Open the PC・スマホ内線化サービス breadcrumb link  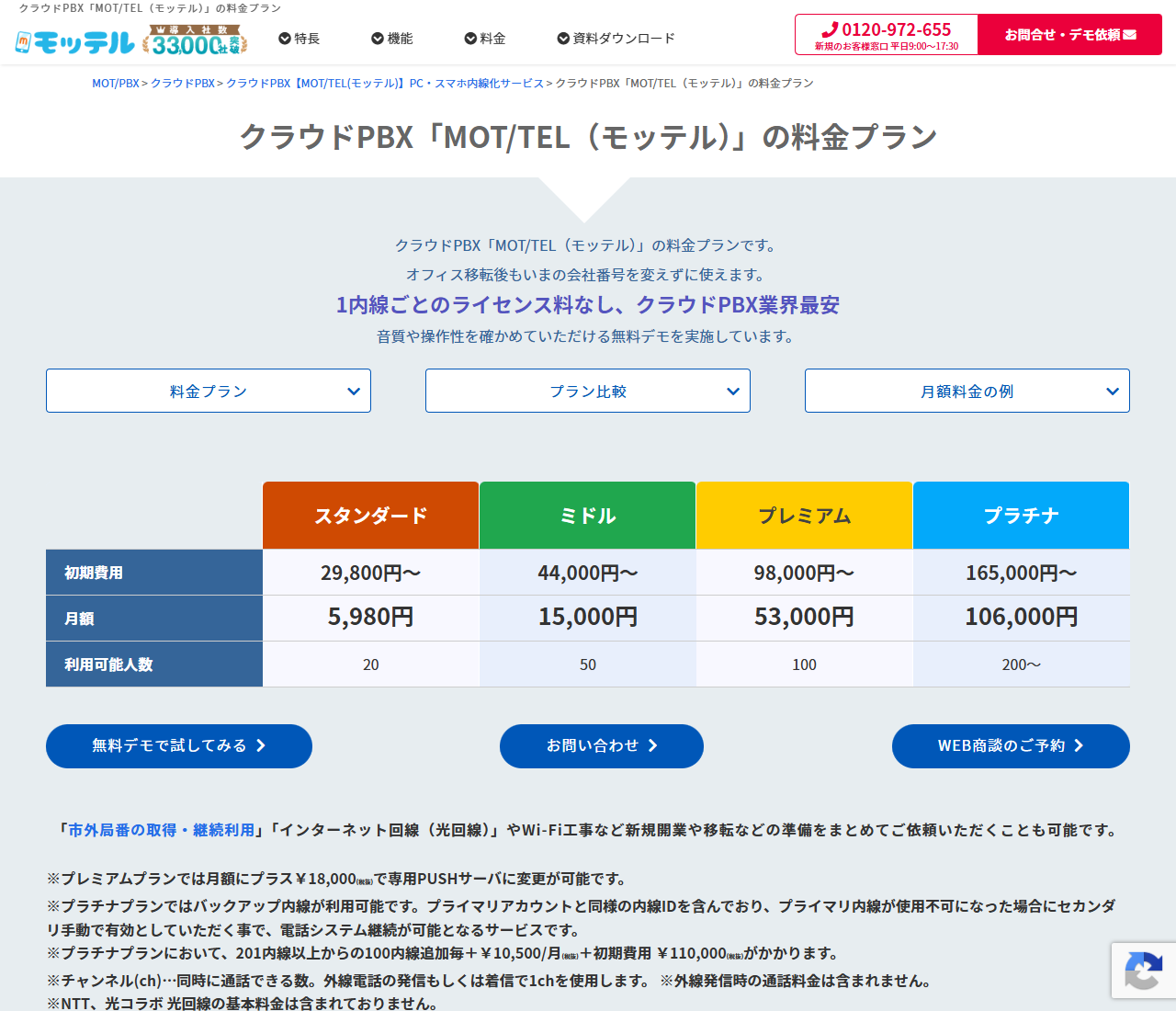[385, 83]
